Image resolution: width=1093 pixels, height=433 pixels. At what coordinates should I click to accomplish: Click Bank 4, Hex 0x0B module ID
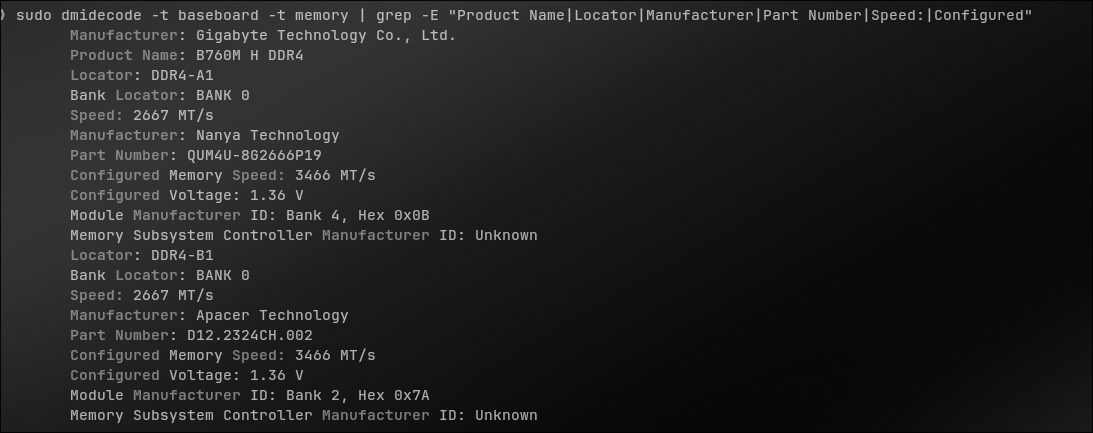click(x=358, y=215)
